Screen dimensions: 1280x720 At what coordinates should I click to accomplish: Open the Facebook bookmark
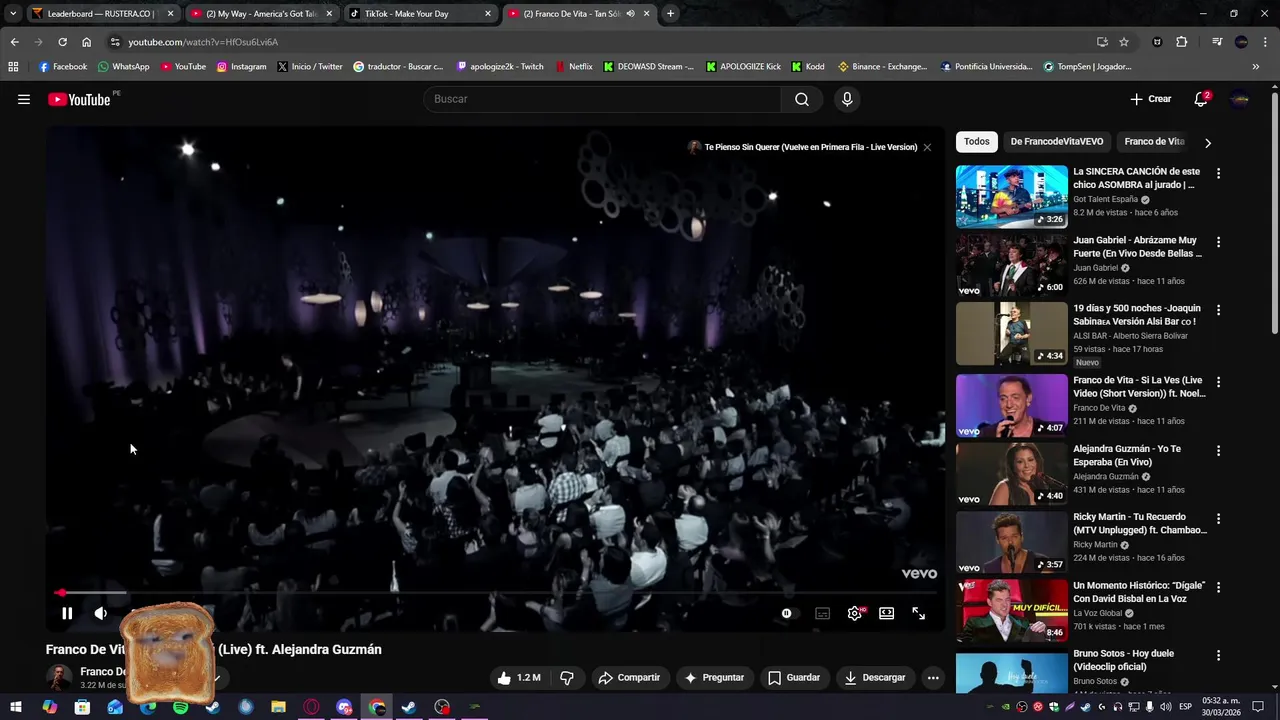[x=63, y=67]
